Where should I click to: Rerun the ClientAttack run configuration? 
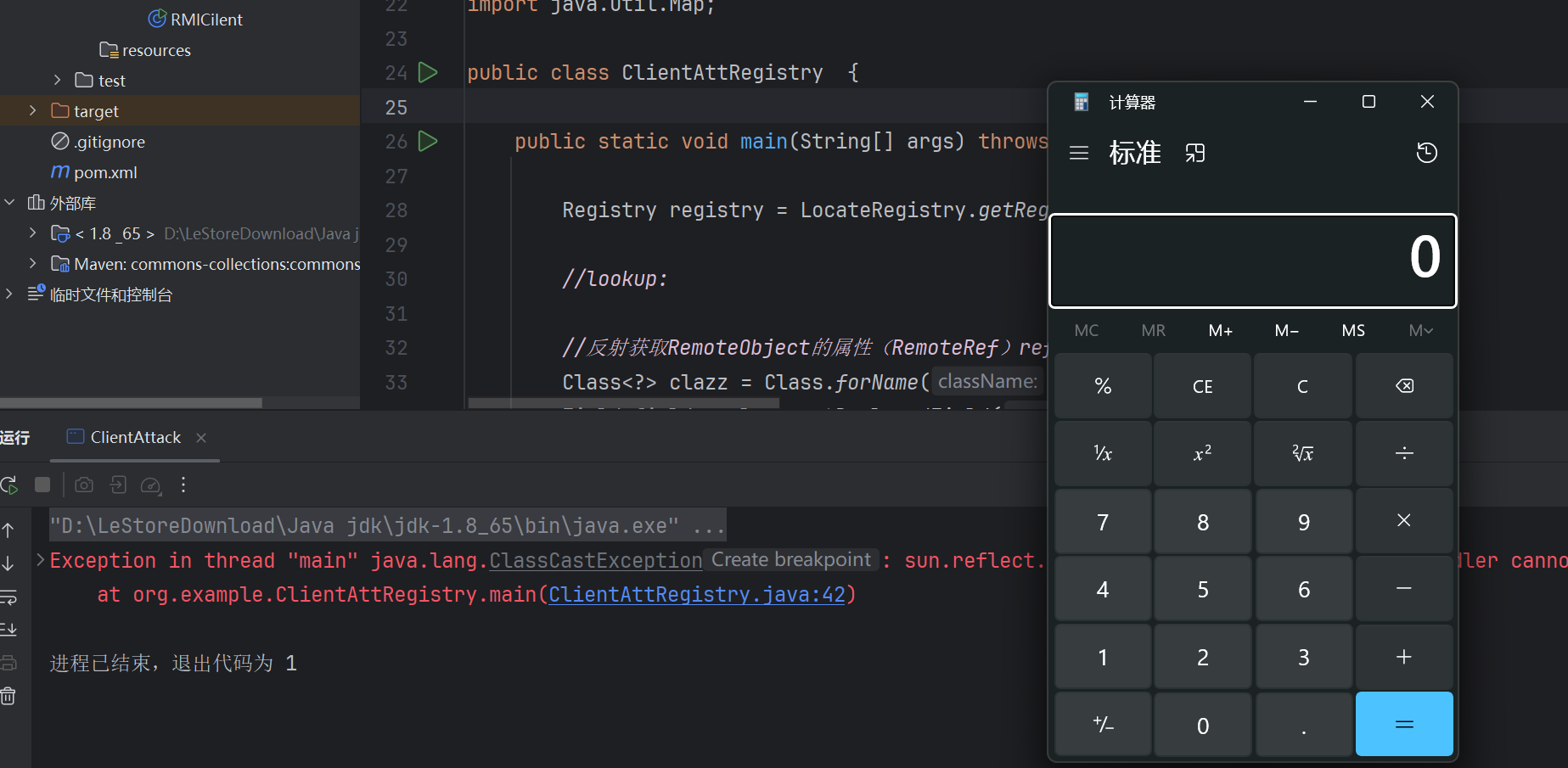pos(9,485)
